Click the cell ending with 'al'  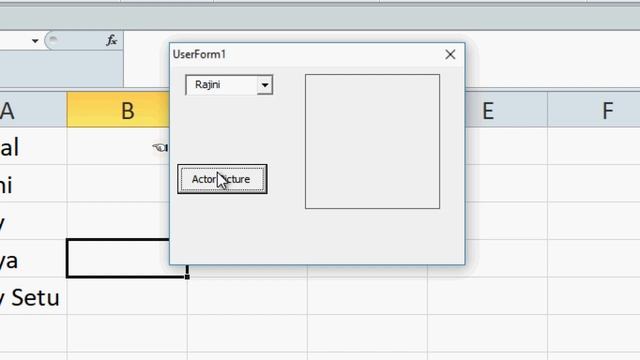click(33, 147)
